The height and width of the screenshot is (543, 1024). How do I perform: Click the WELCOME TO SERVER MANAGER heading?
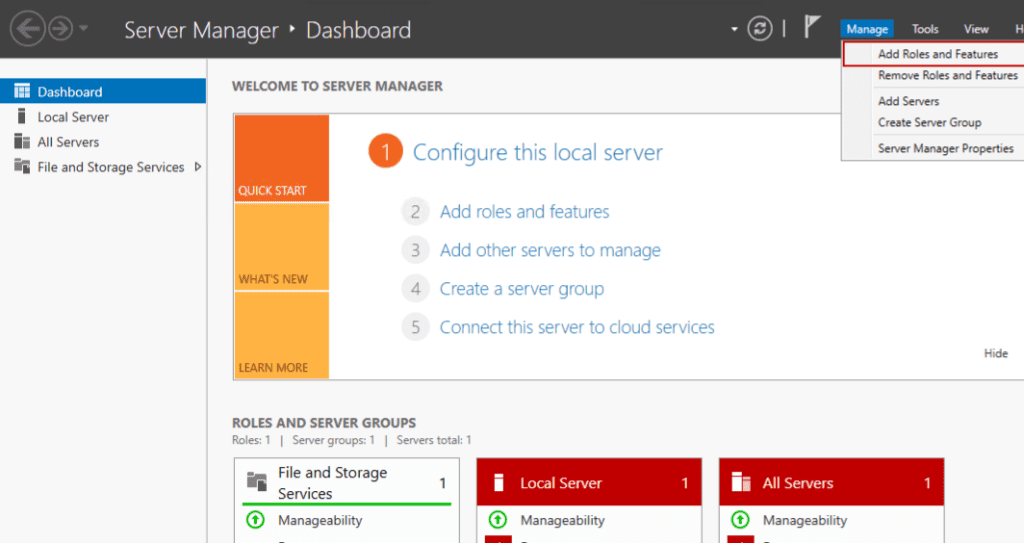pos(337,86)
